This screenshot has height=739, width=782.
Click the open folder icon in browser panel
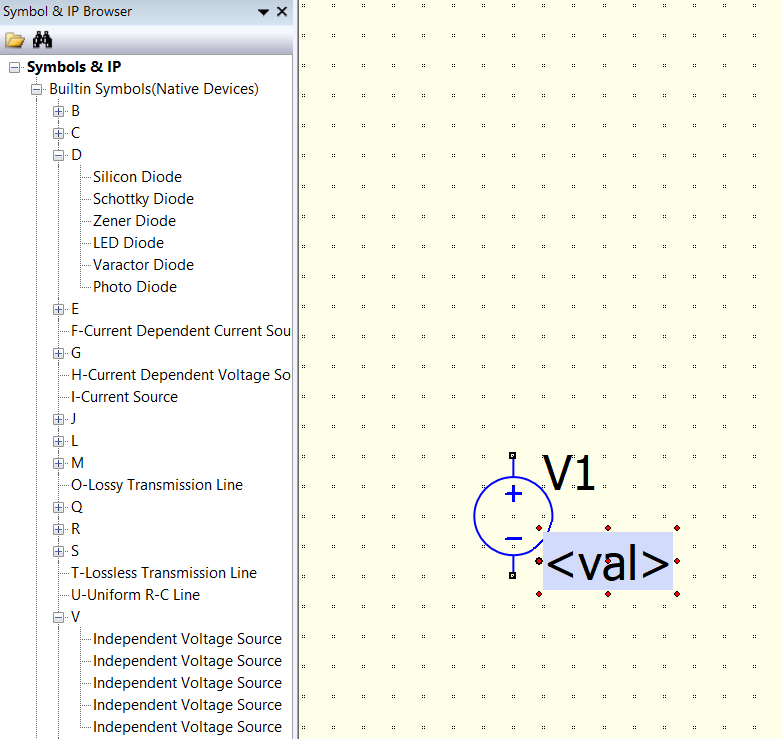[x=14, y=41]
